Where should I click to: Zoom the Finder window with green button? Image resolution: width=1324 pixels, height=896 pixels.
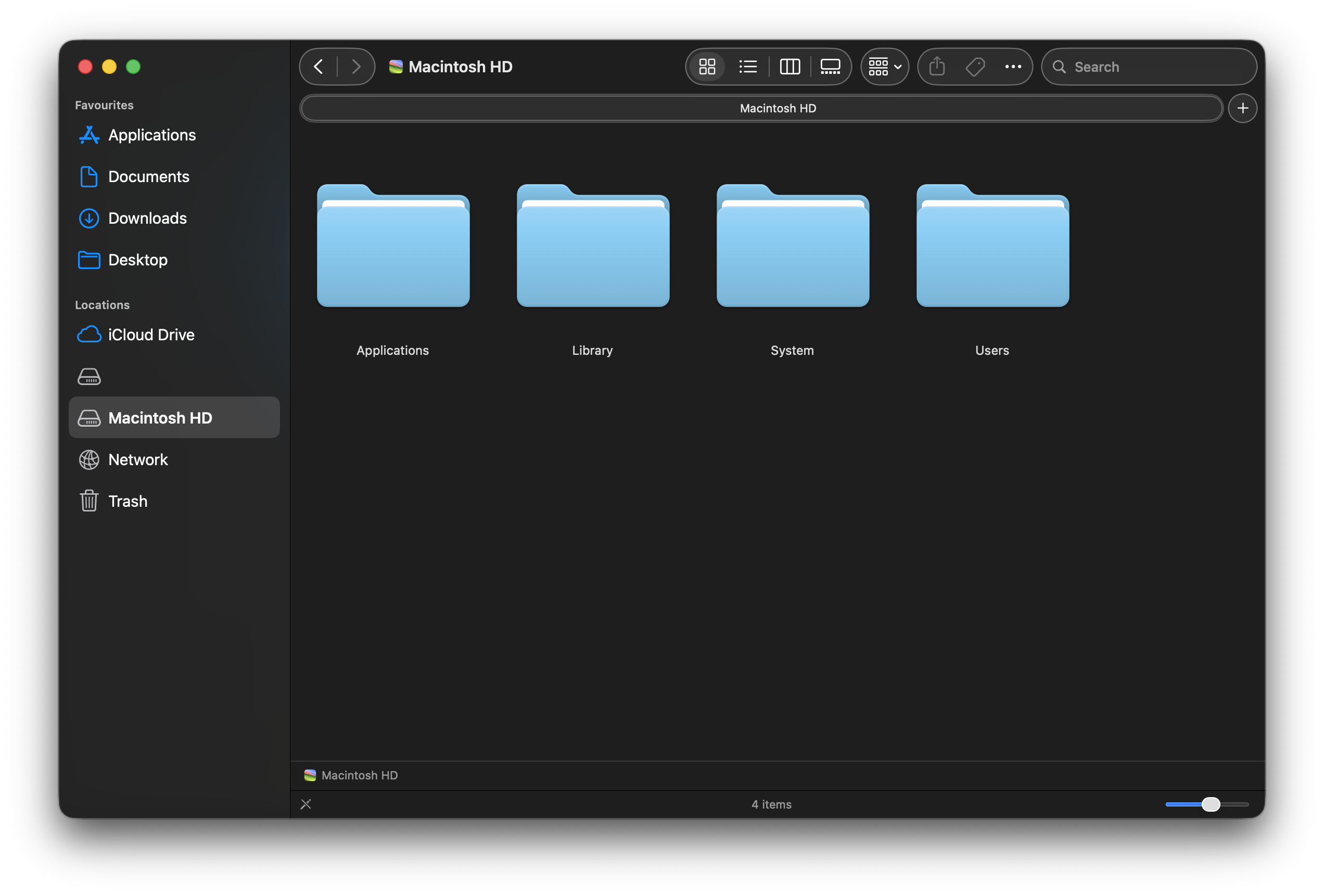(133, 67)
